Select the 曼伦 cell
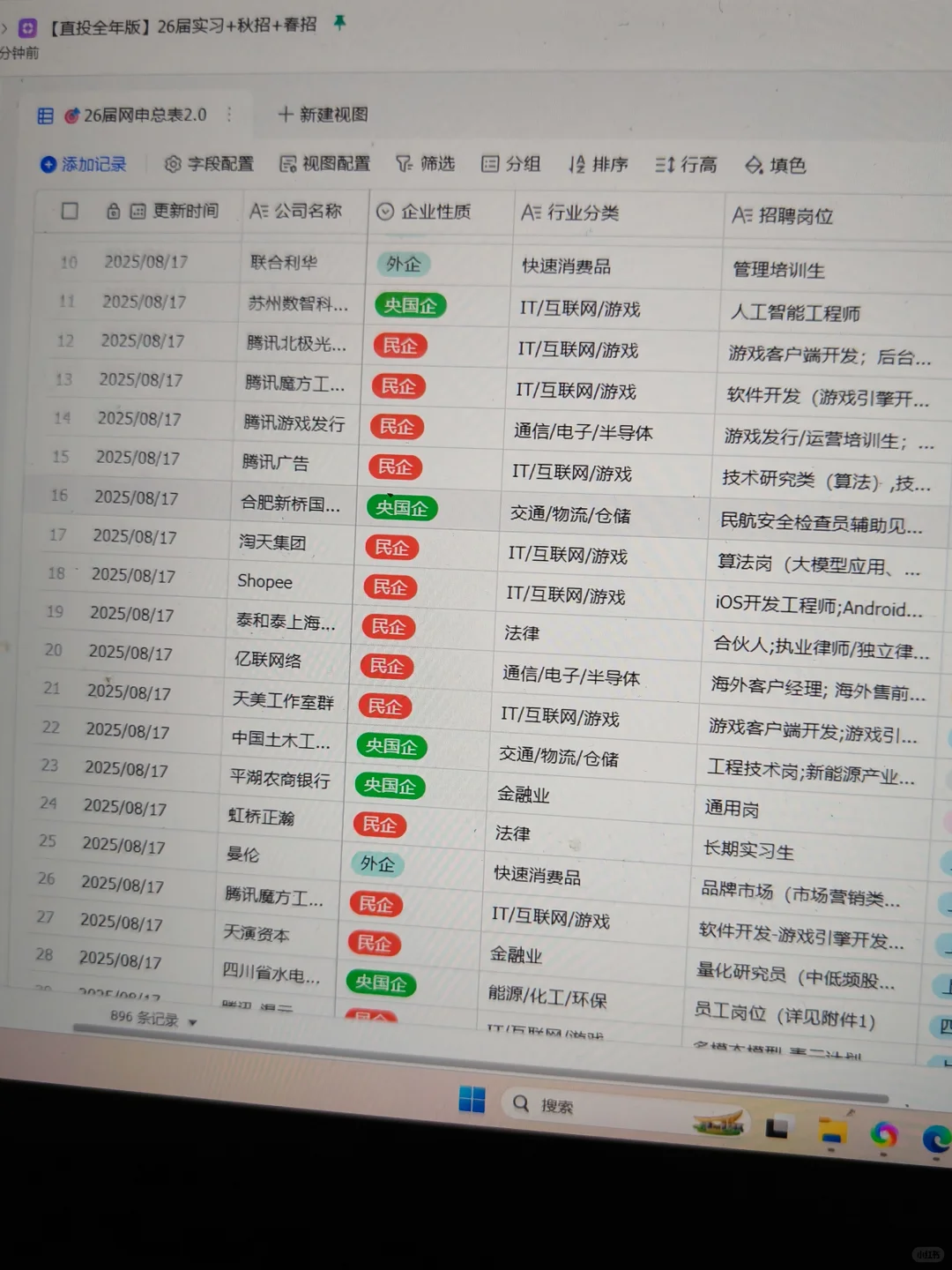Image resolution: width=952 pixels, height=1270 pixels. (243, 854)
